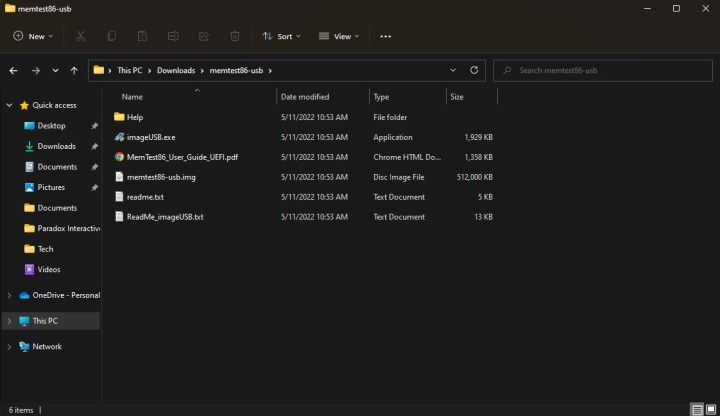This screenshot has height=416, width=720.
Task: Click the Rename icon in toolbar
Action: tap(173, 36)
